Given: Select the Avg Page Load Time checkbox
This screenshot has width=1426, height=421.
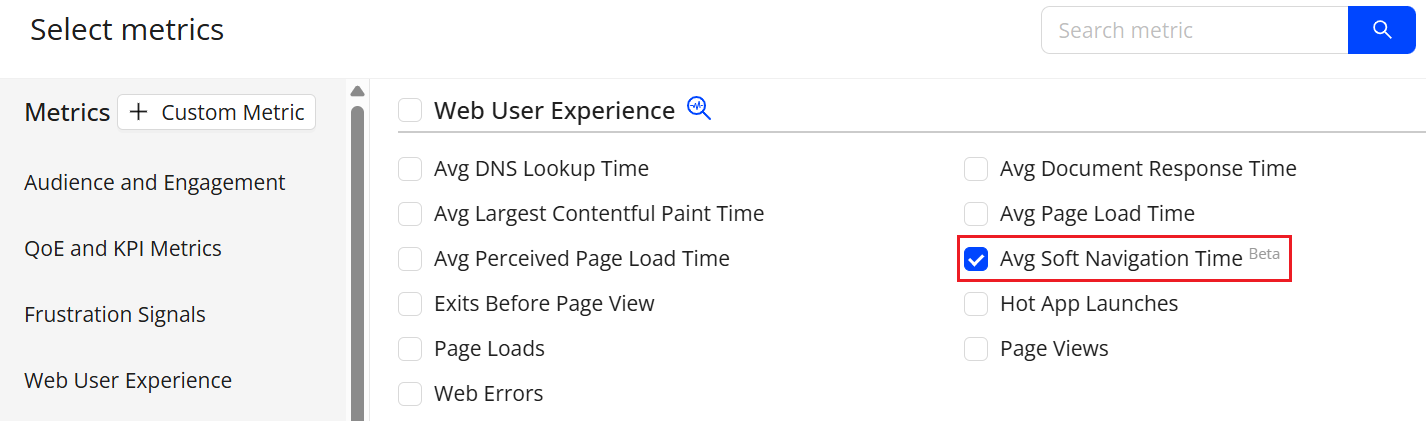Looking at the screenshot, I should pos(976,214).
